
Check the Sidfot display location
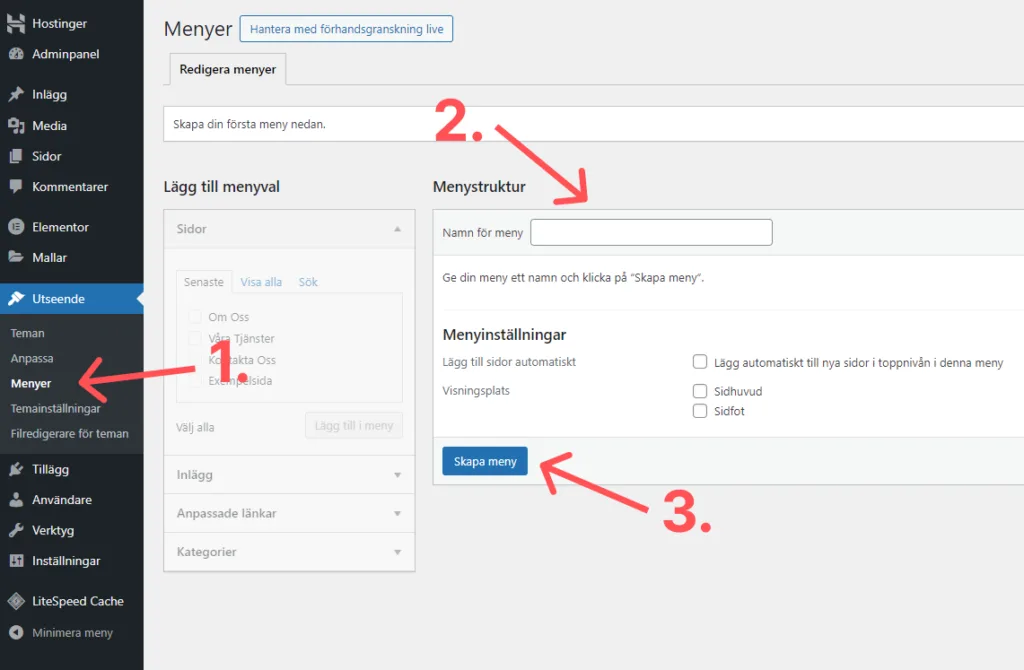coord(699,411)
